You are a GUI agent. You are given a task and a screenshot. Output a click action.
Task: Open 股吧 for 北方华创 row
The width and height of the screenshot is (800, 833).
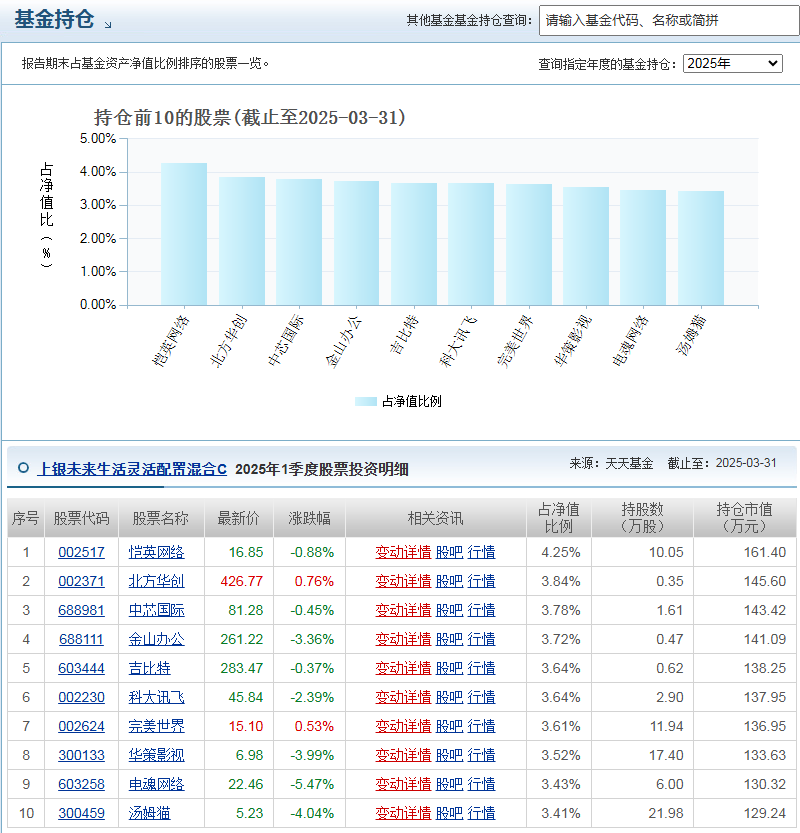pos(449,581)
